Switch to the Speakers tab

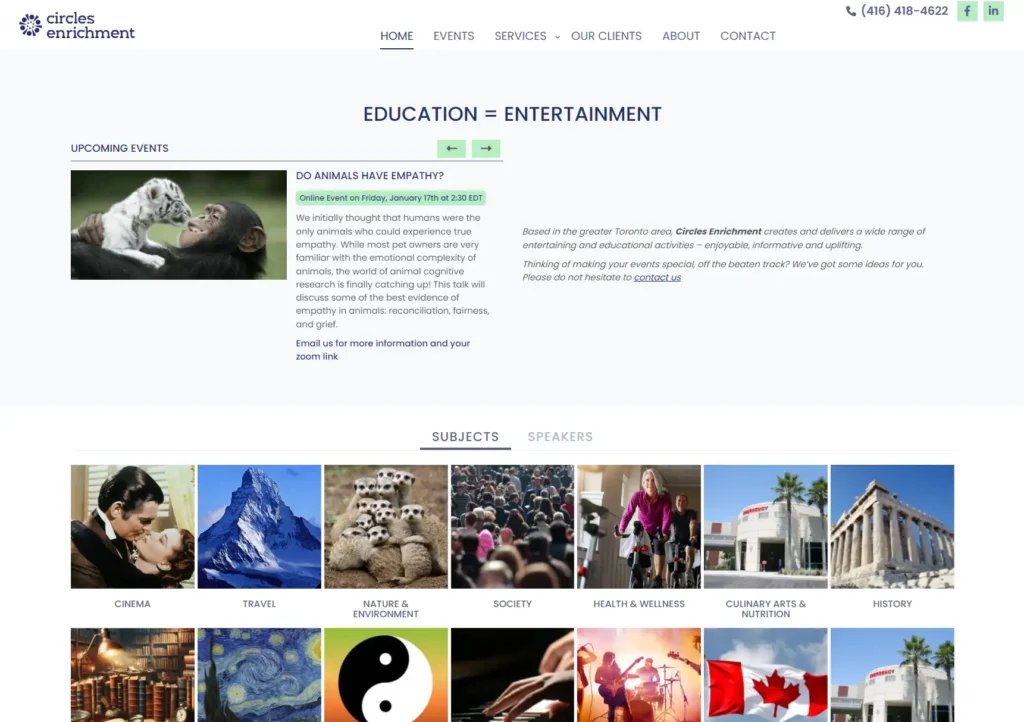[x=560, y=437]
